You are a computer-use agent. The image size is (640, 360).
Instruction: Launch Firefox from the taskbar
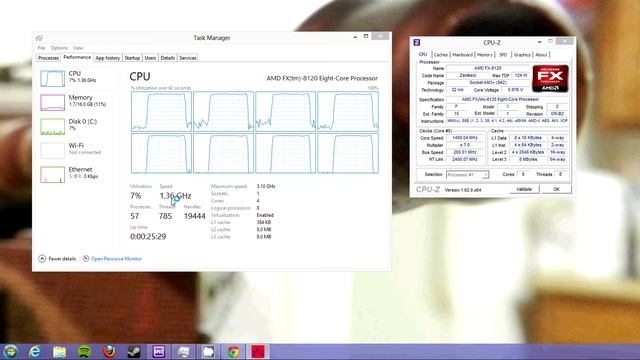click(109, 351)
